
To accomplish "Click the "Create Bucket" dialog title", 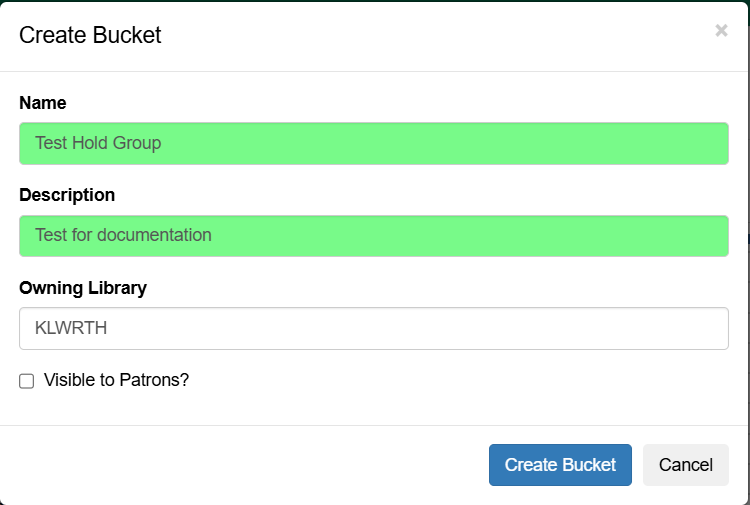I will pos(90,35).
